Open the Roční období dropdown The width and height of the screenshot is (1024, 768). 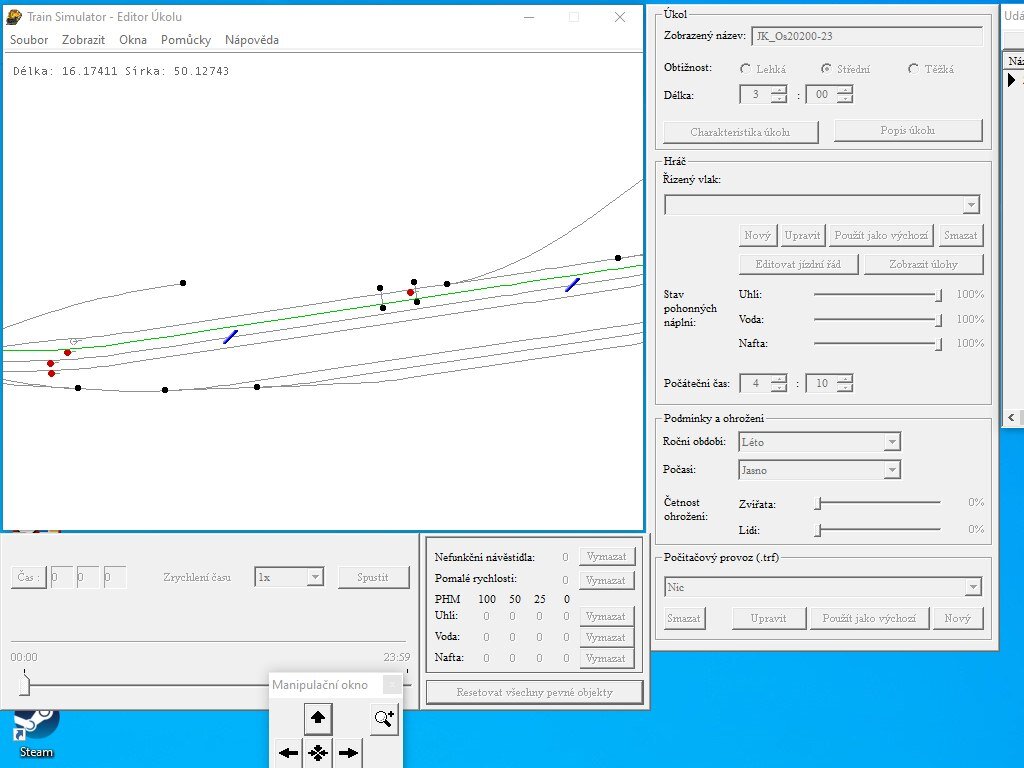pyautogui.click(x=892, y=442)
